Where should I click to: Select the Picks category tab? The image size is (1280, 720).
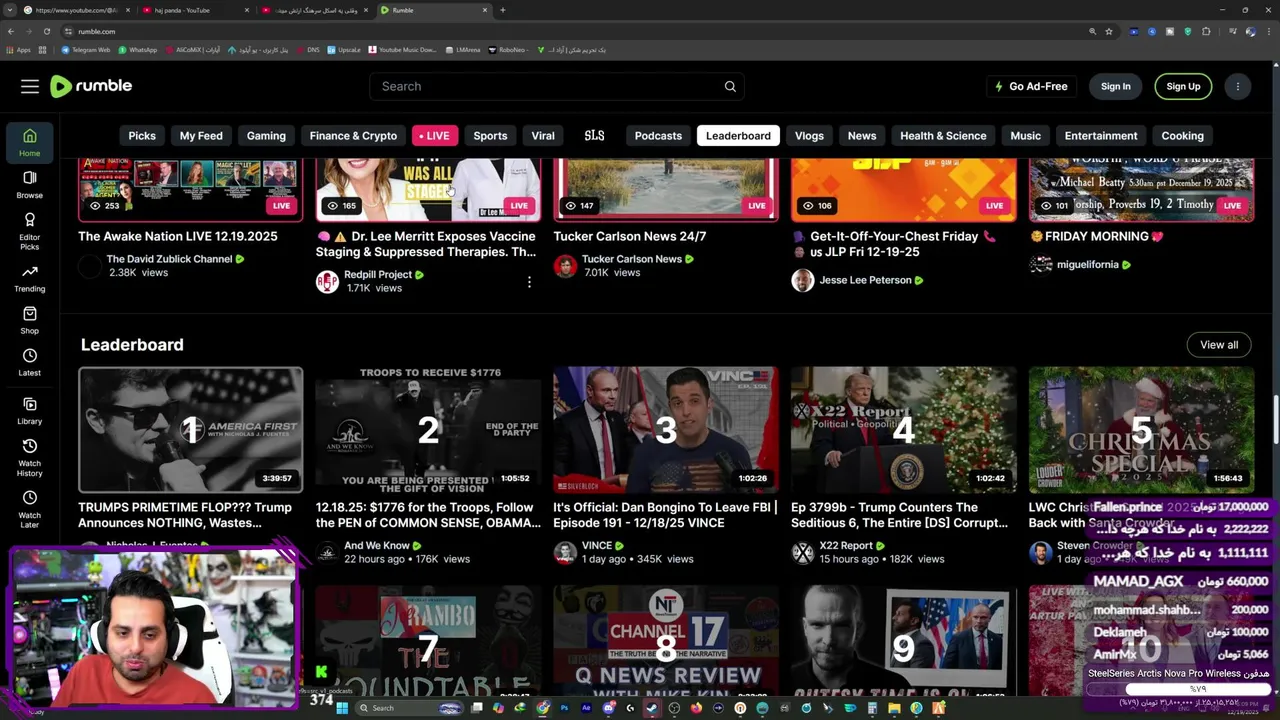point(142,136)
